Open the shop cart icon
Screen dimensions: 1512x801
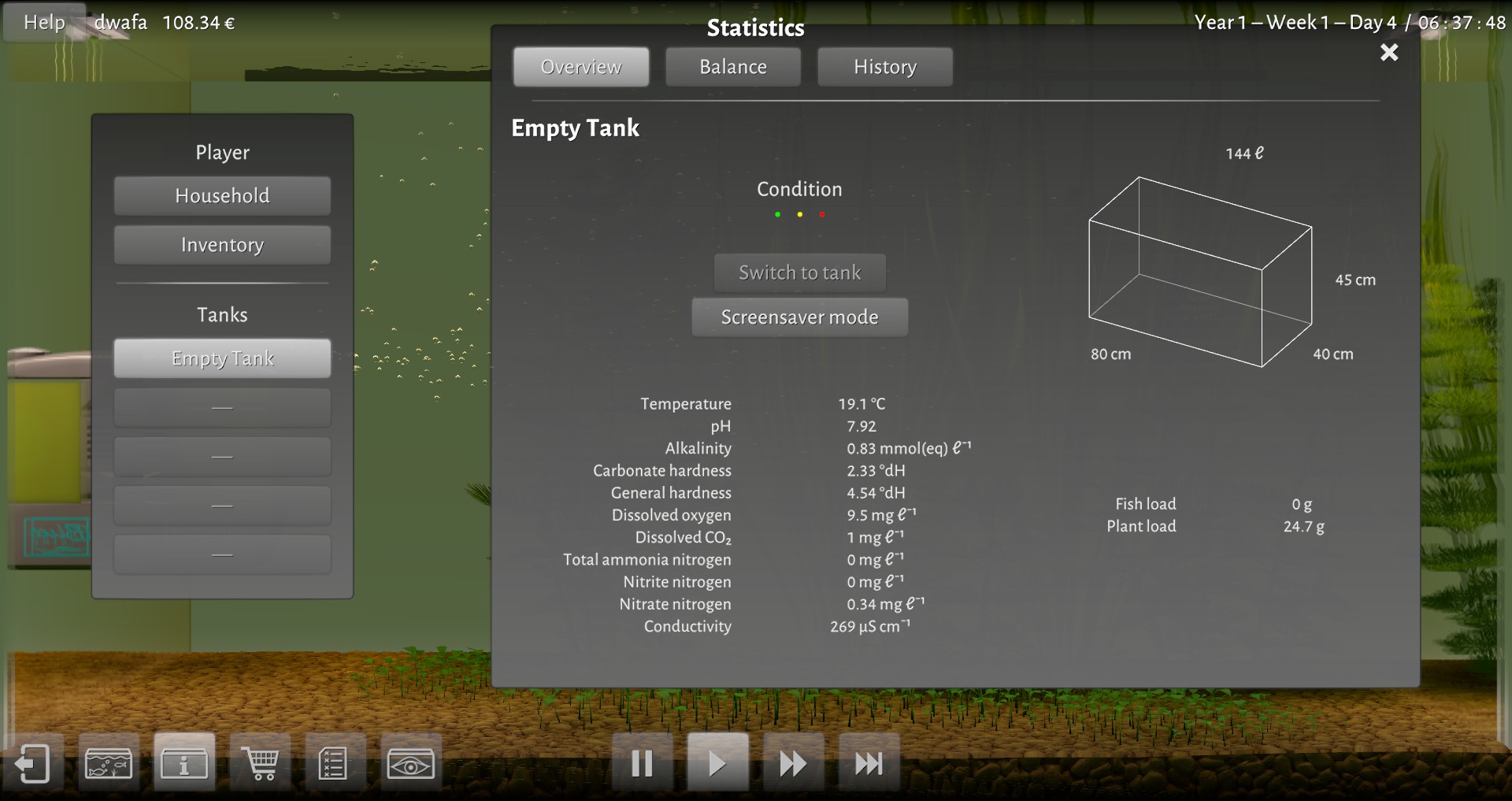click(x=261, y=763)
